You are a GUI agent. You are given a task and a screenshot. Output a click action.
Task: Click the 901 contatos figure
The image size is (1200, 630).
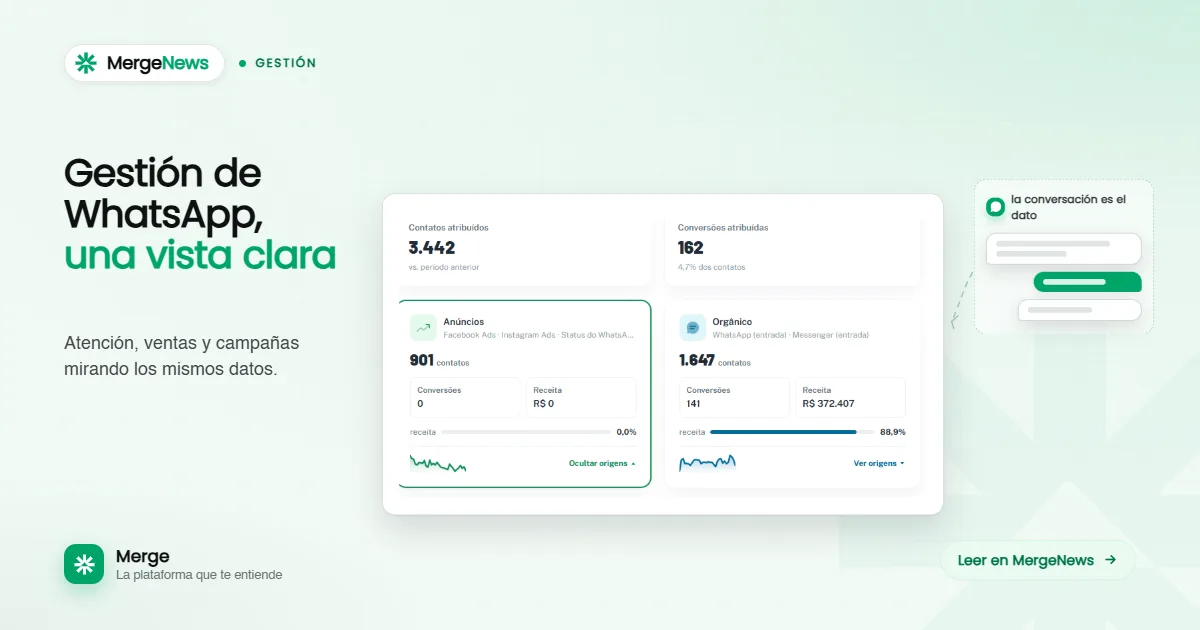coord(439,361)
